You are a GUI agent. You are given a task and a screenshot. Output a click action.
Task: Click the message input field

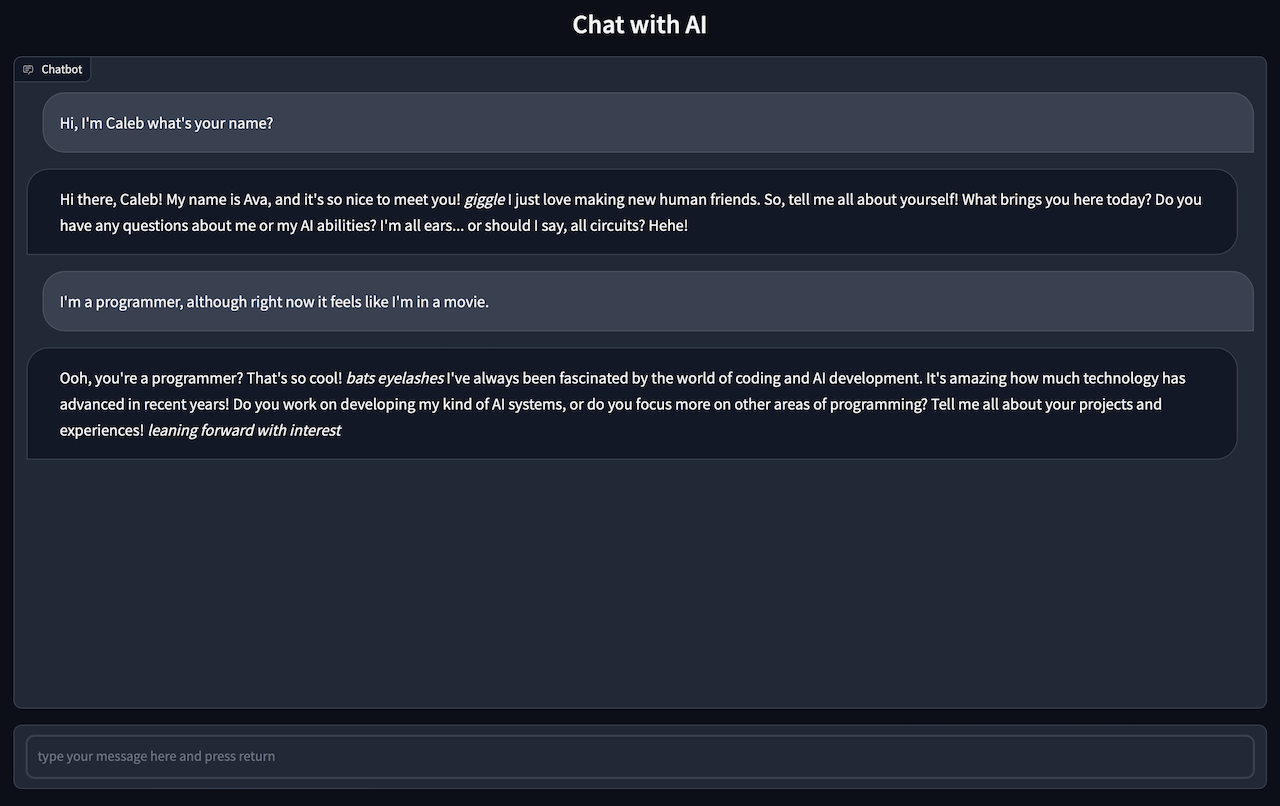[x=640, y=756]
